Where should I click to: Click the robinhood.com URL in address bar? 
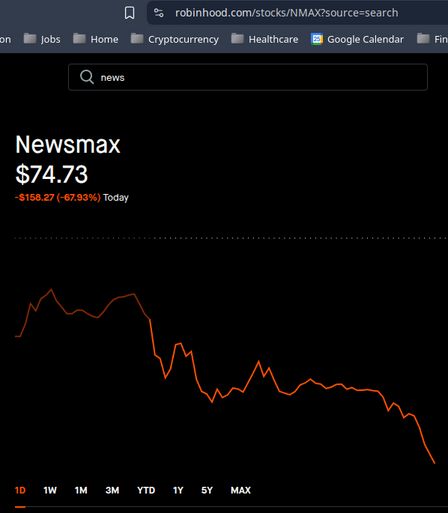point(286,13)
